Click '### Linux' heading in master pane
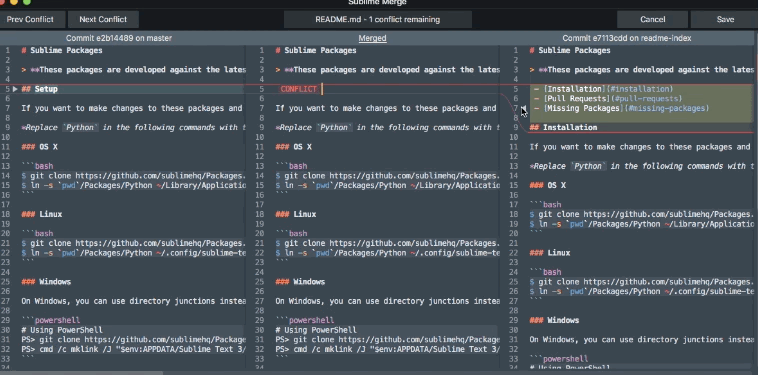Screen dimensions: 758x375 tap(42, 214)
